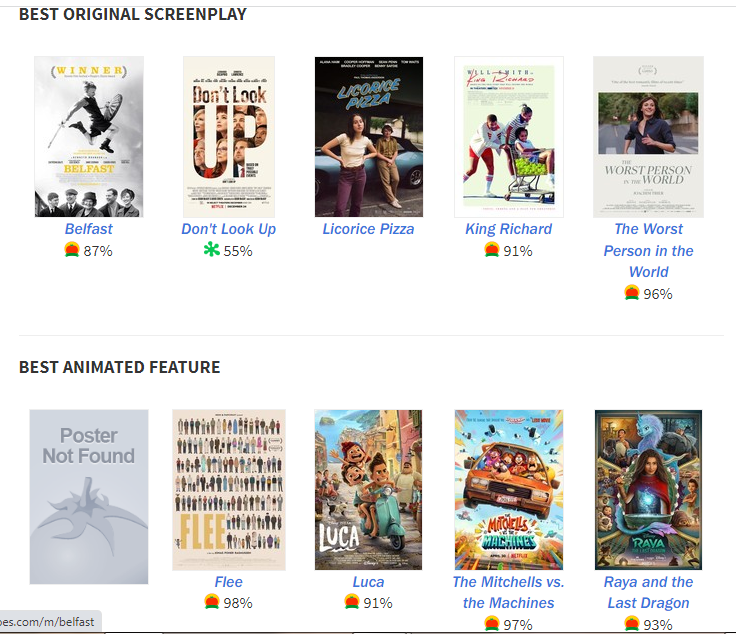The width and height of the screenshot is (736, 634).
Task: Open Raya and the Last Dragon poster
Action: tap(648, 490)
